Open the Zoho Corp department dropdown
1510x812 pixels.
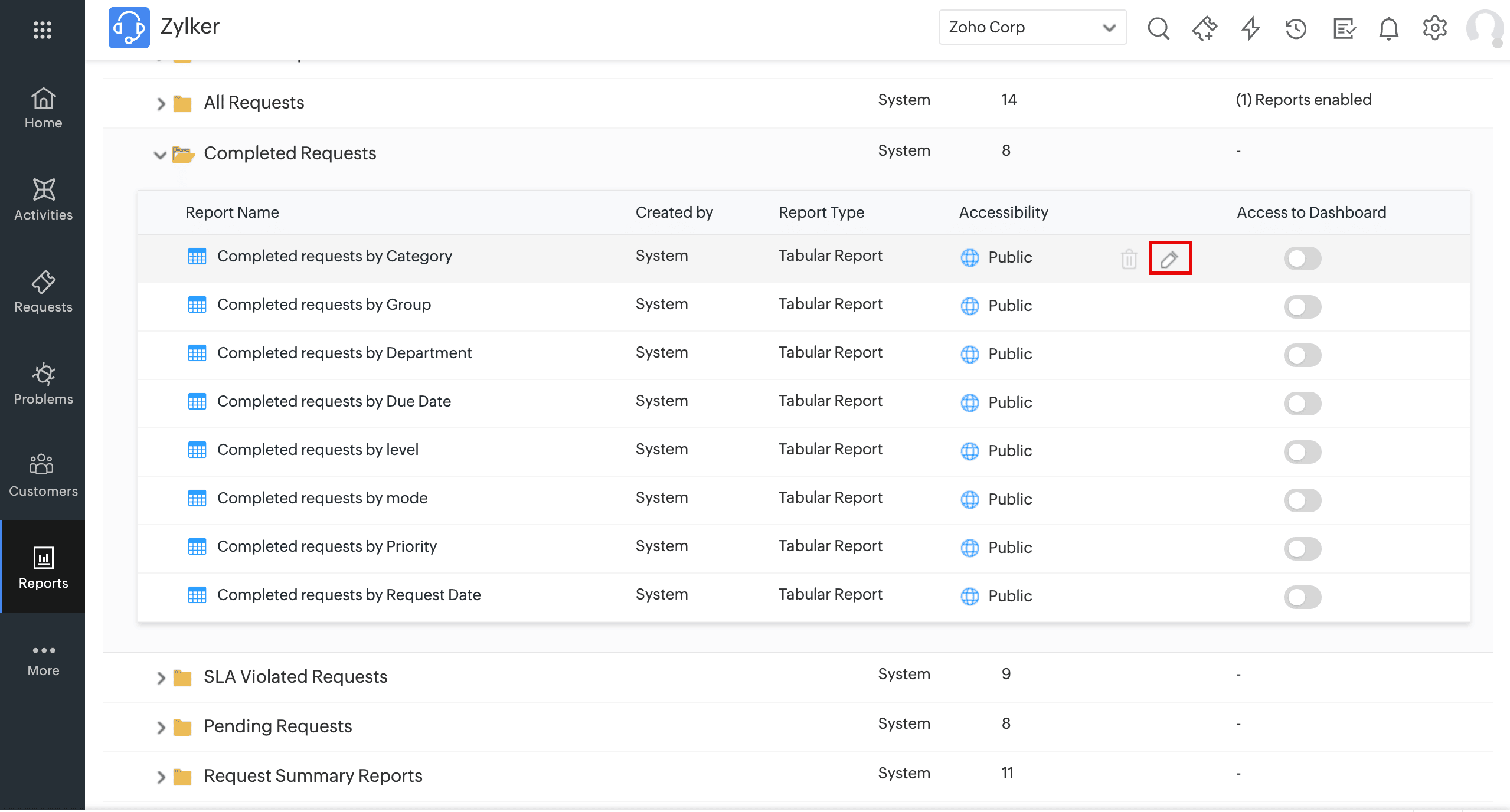1032,27
